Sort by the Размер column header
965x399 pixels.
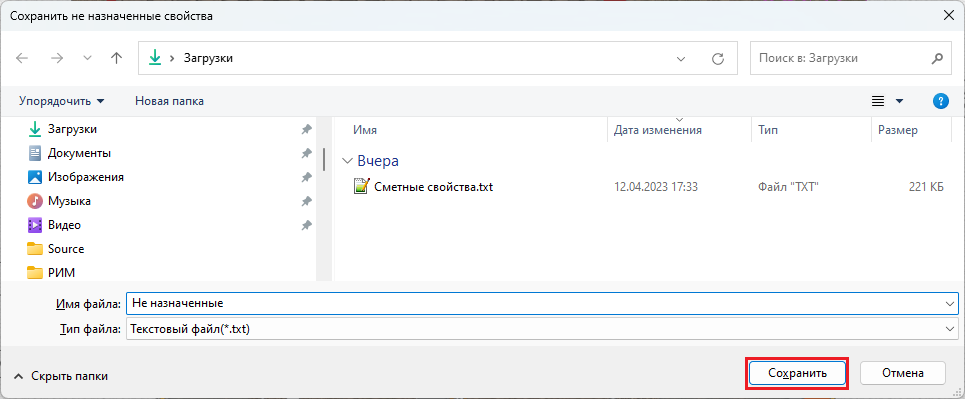898,131
